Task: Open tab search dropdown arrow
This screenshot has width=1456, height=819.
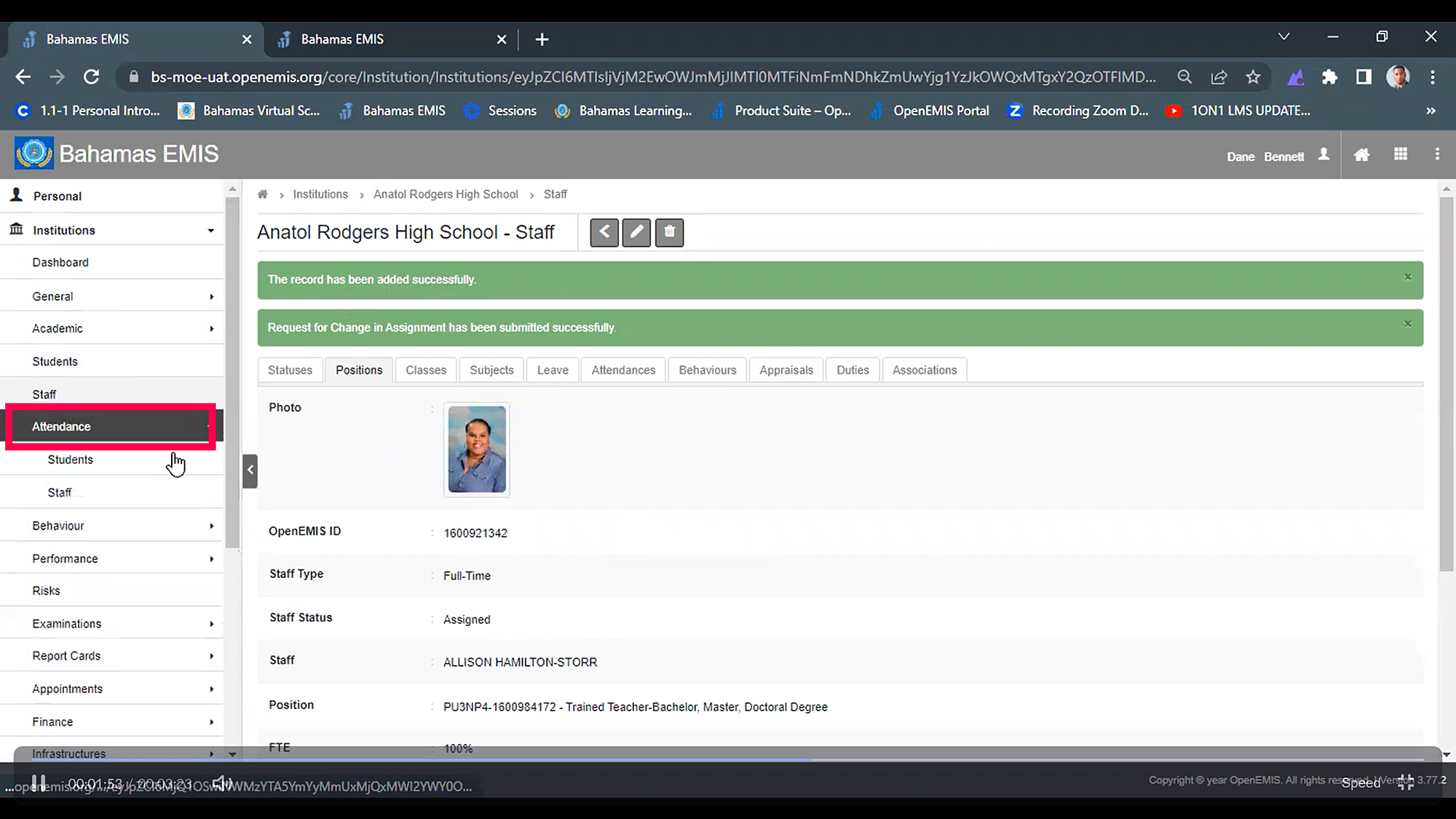Action: pos(1284,36)
